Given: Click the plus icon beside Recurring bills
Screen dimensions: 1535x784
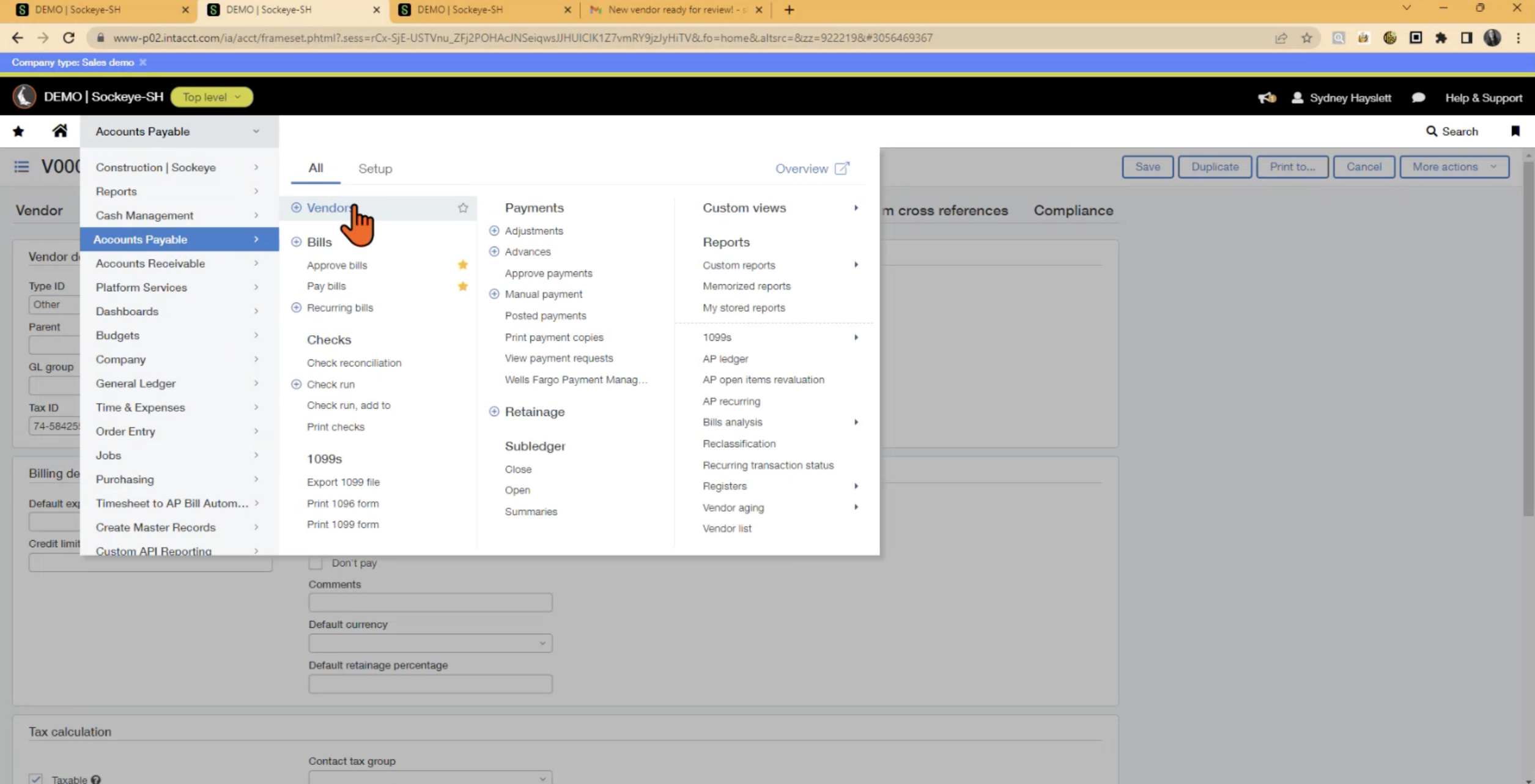Looking at the screenshot, I should [296, 308].
